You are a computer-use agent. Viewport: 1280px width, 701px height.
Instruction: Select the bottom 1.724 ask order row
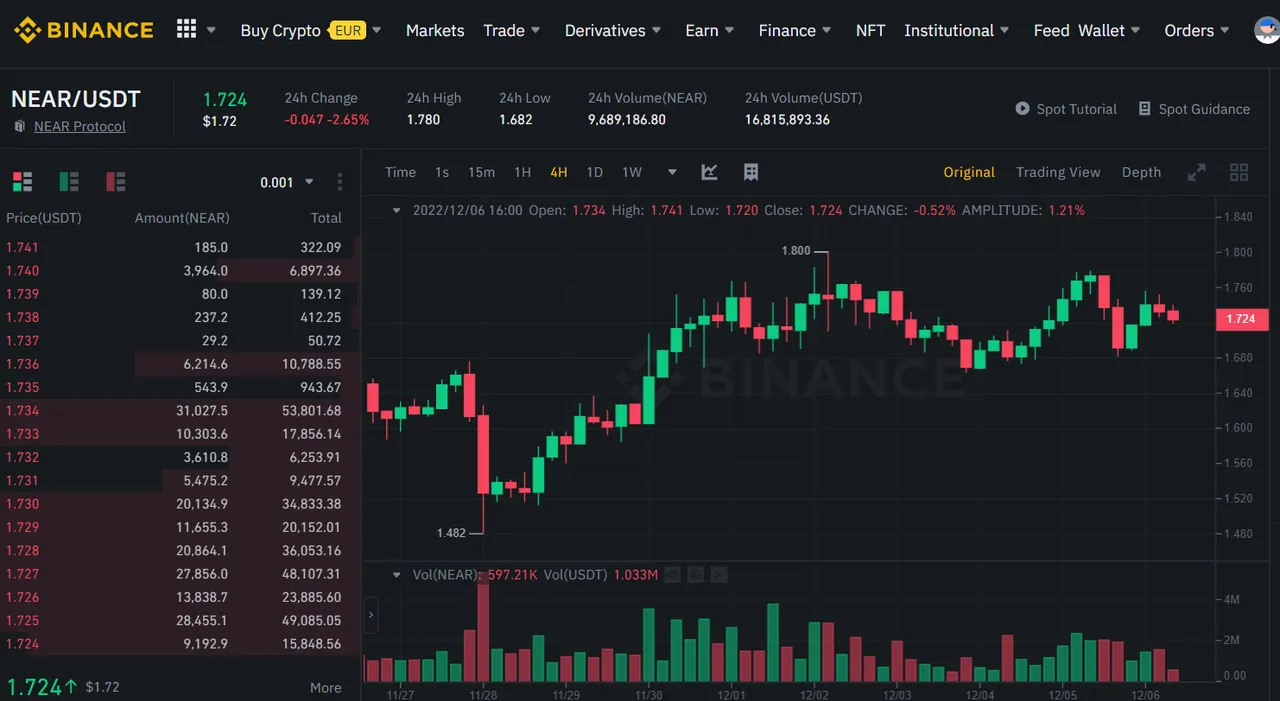point(180,644)
